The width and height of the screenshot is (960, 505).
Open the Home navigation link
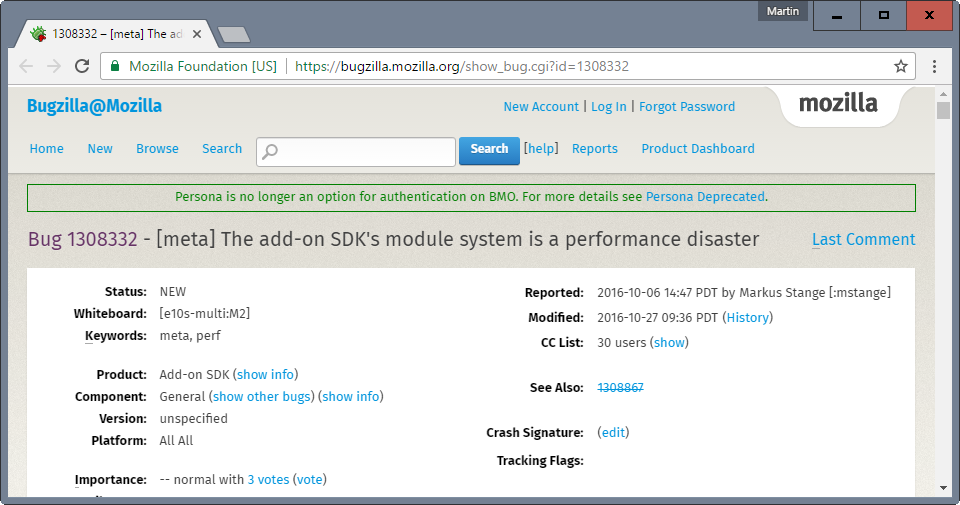(47, 149)
